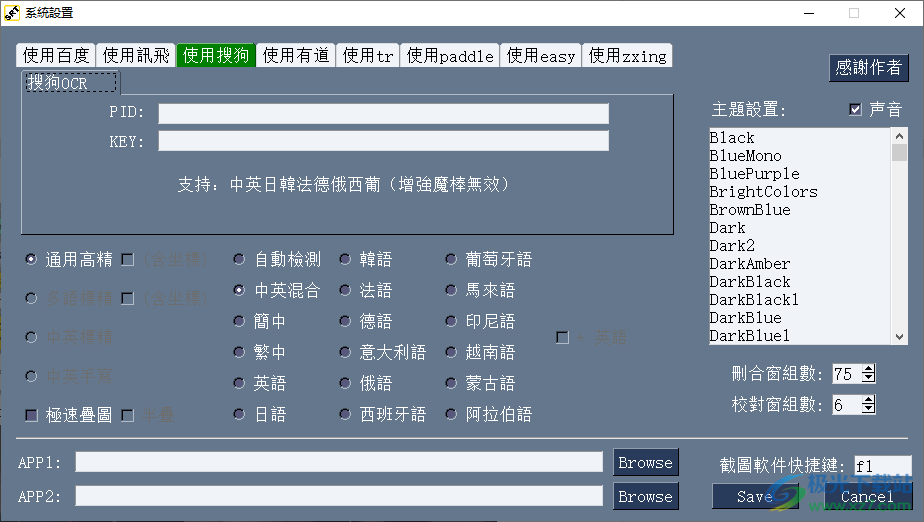Toggle the 声音 sound checkbox

click(x=855, y=109)
